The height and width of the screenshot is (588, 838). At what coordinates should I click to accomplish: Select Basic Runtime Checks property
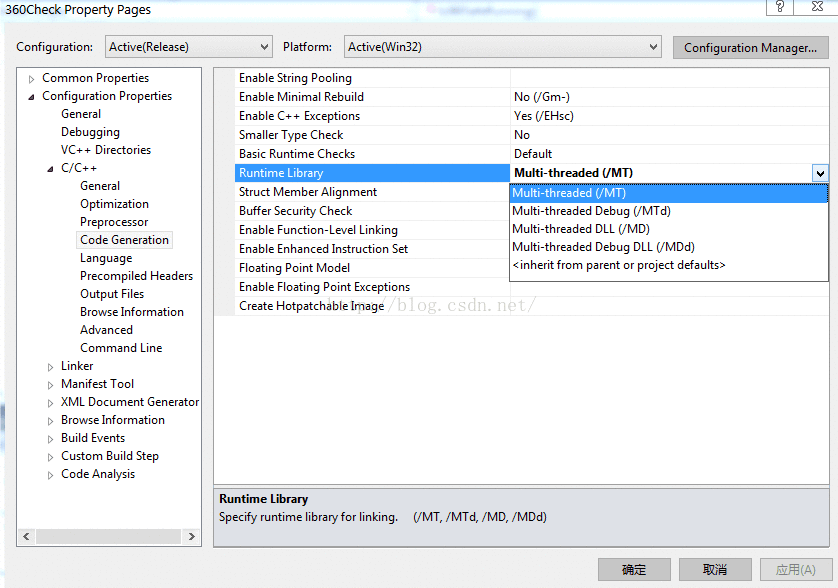pos(373,154)
